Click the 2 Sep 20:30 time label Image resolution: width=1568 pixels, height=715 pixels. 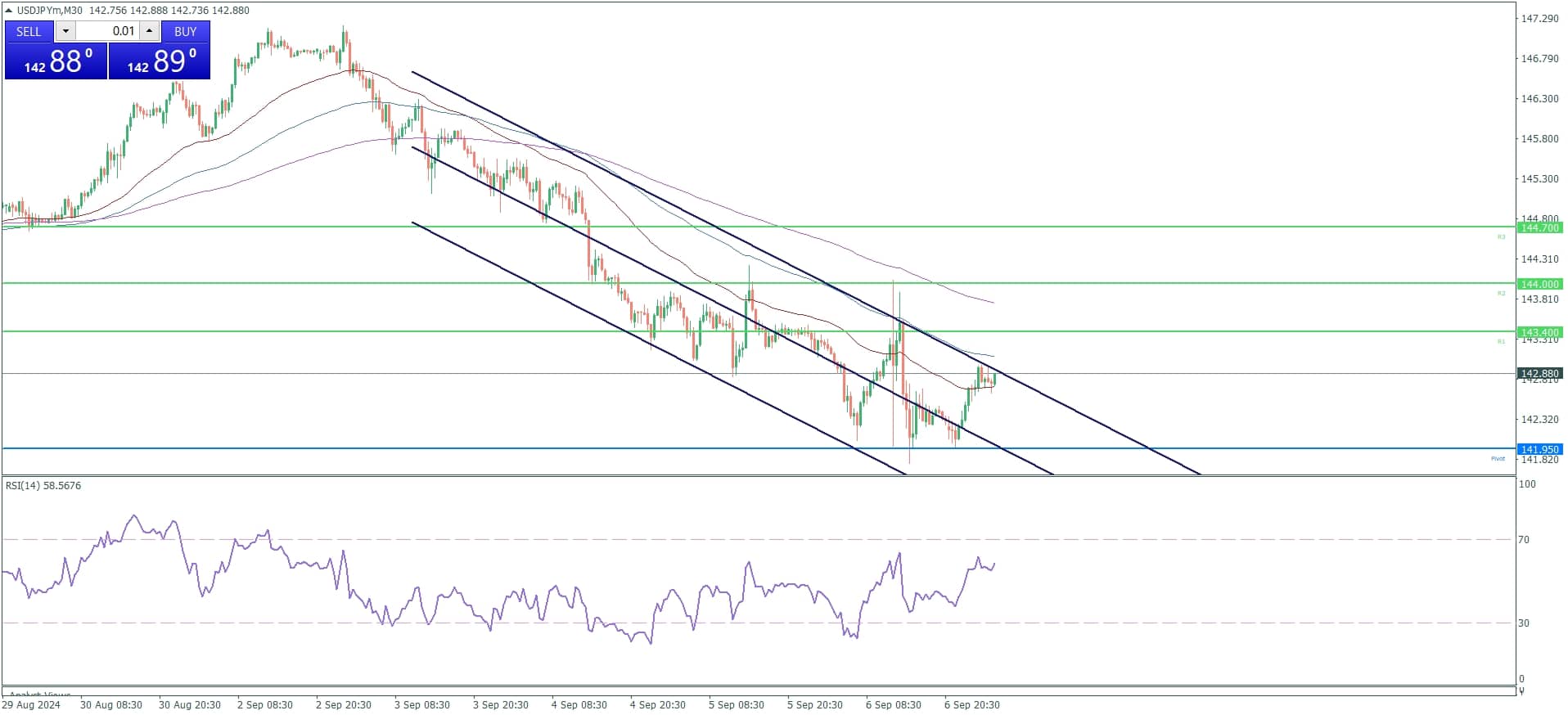tap(344, 704)
